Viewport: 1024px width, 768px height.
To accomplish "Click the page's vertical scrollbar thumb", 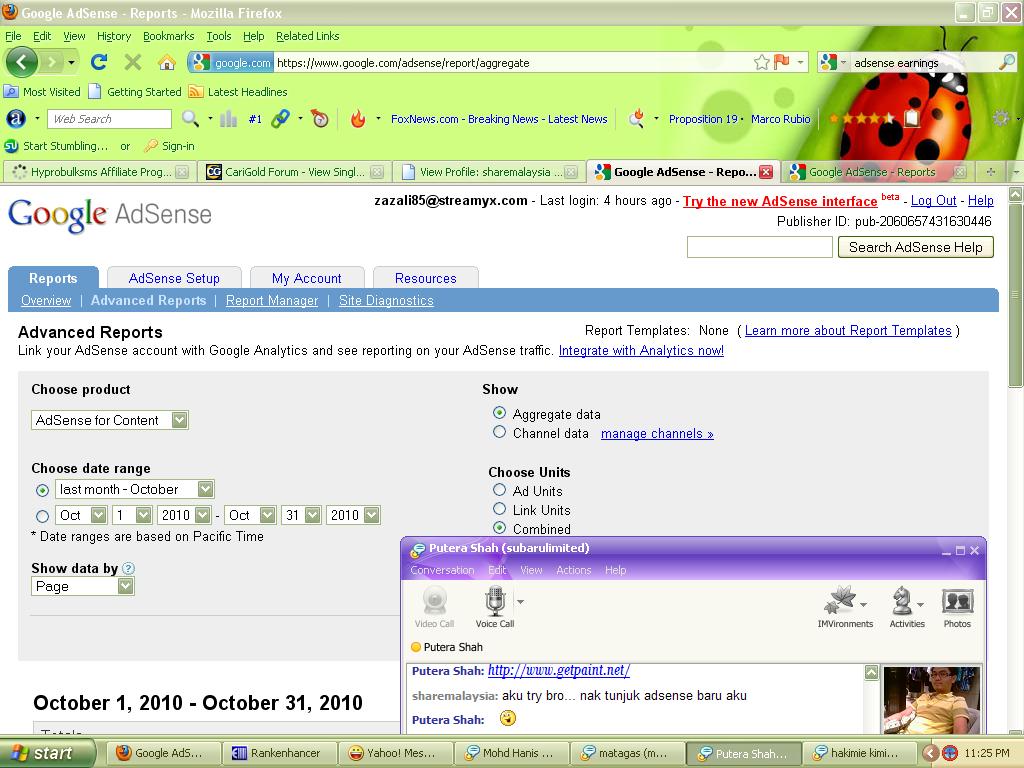I will point(1016,294).
